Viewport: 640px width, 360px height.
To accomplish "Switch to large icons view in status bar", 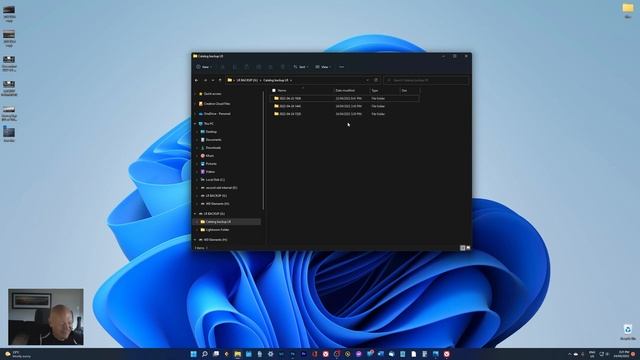I will pos(468,248).
